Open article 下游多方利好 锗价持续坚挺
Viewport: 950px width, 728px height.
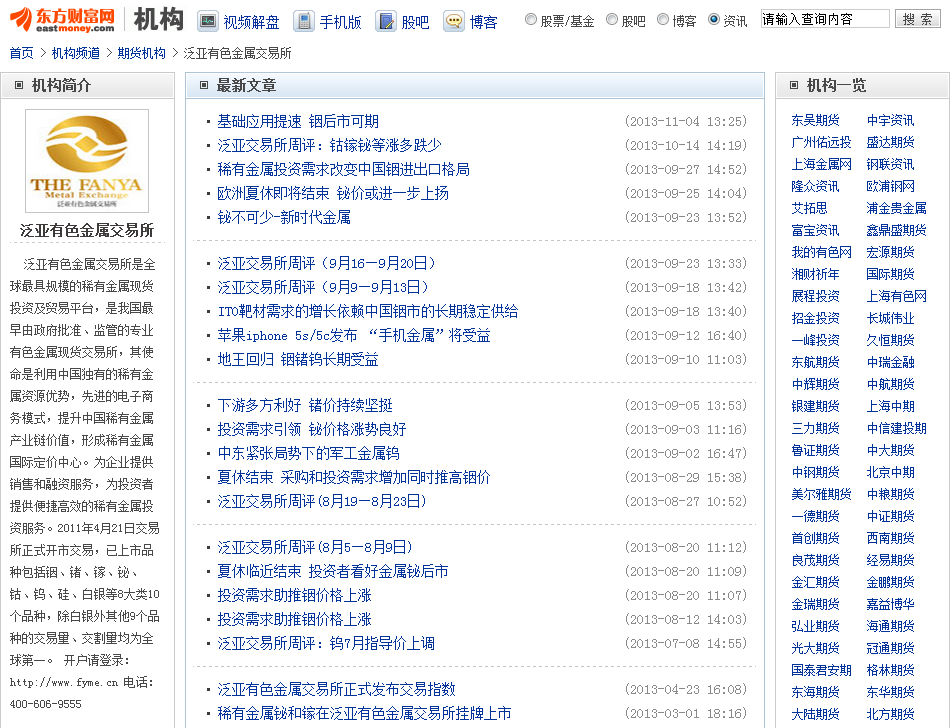(305, 405)
